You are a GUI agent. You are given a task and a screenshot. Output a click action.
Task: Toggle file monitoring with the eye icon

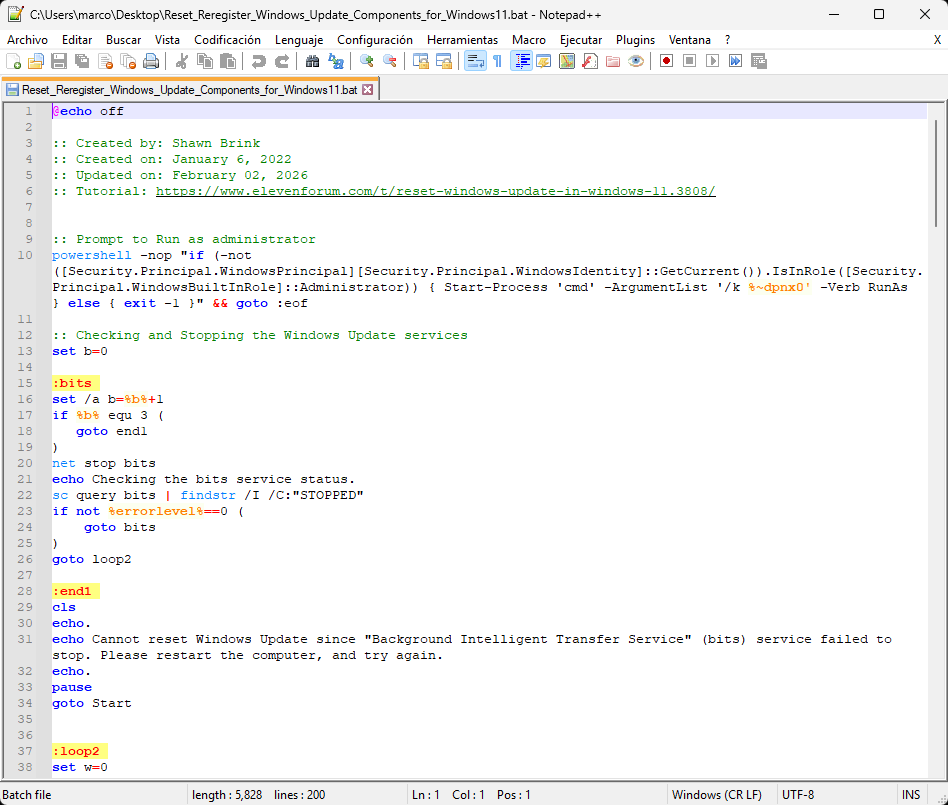click(x=635, y=61)
